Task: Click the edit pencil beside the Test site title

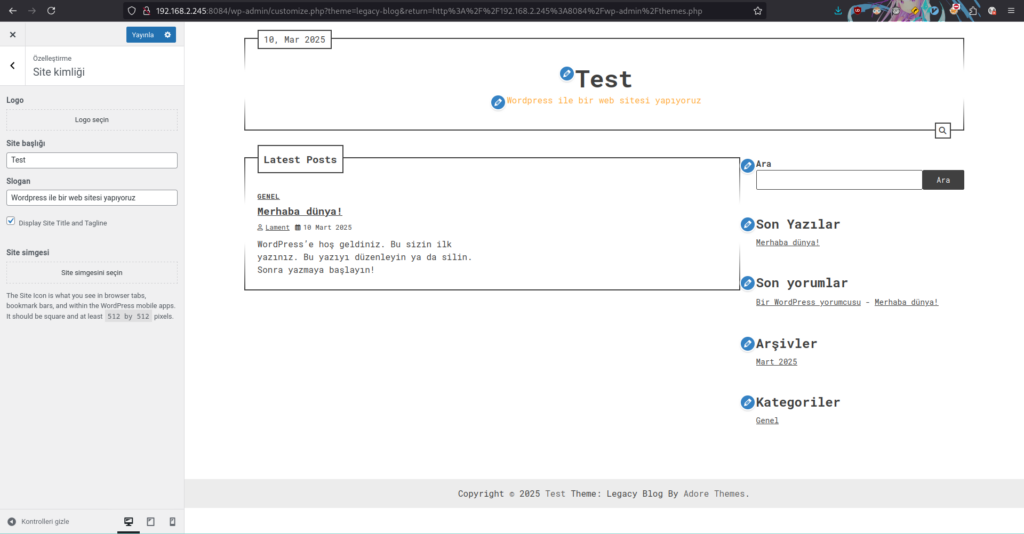Action: (567, 74)
